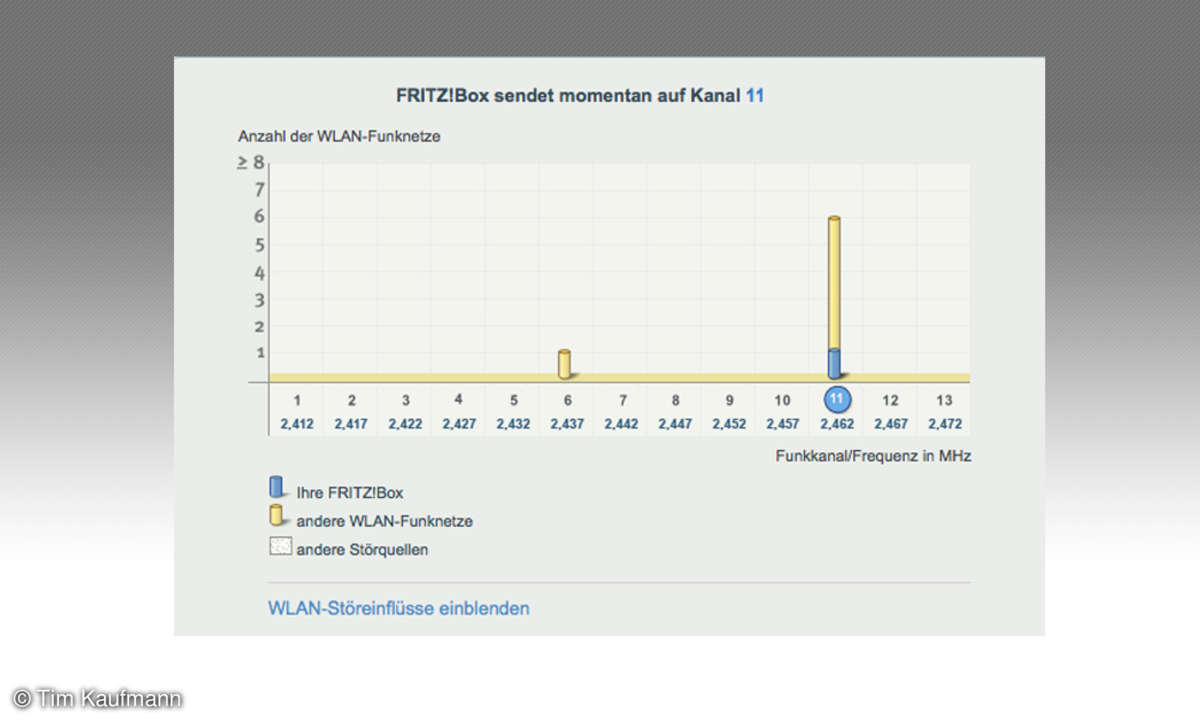Select channel 2 label on the axis
This screenshot has width=1200, height=720.
351,400
